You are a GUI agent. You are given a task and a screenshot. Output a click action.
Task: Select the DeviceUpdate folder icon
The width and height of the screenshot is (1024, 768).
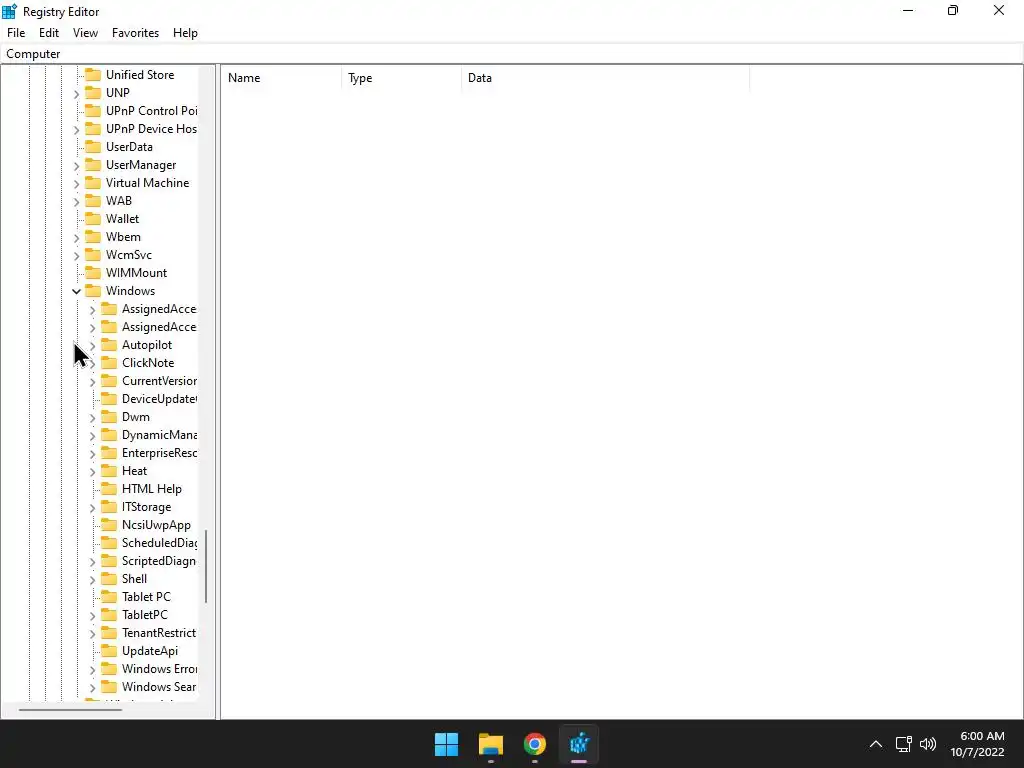tap(109, 398)
